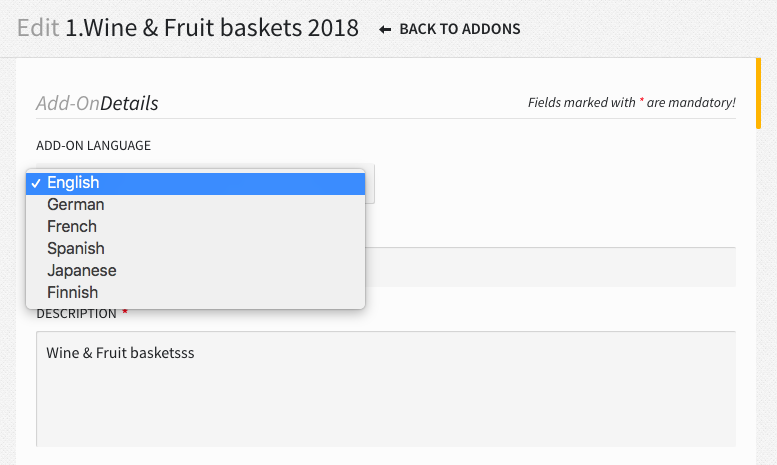The image size is (777, 465).
Task: Select the Spanish language option
Action: point(76,249)
